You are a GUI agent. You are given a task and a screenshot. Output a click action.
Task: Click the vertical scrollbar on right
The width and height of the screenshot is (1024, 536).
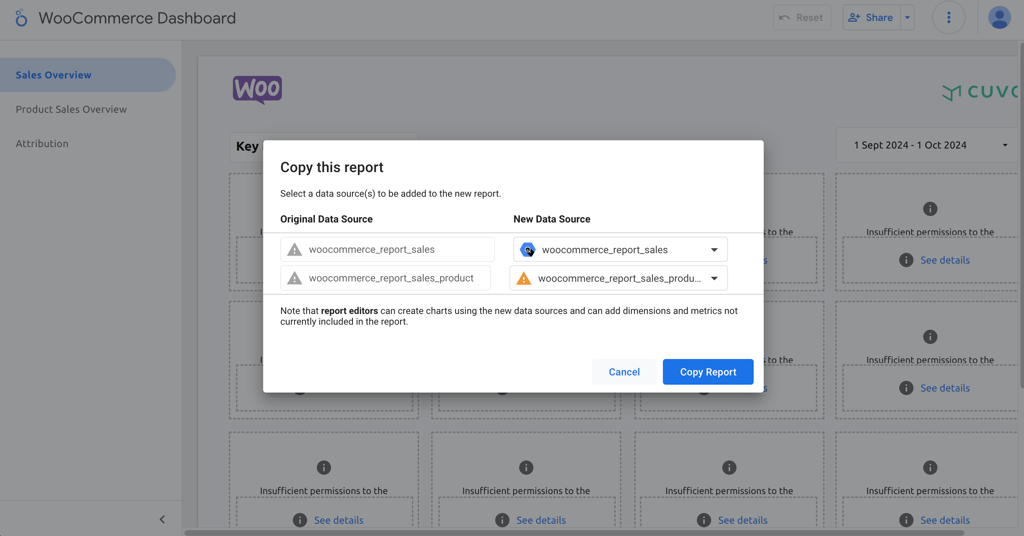click(1021, 215)
